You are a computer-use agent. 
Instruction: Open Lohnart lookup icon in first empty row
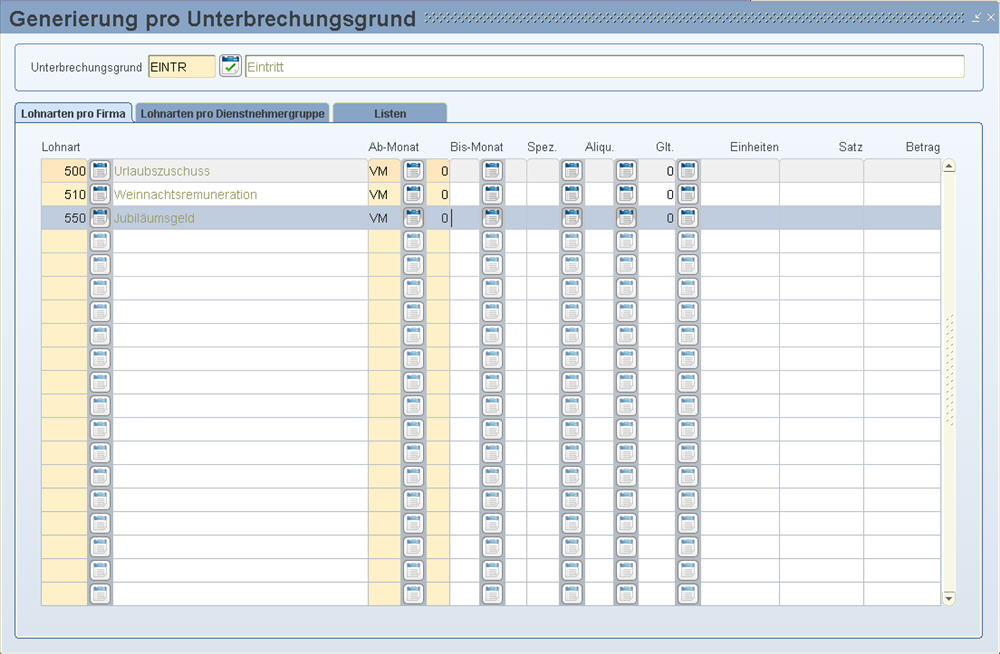(100, 241)
